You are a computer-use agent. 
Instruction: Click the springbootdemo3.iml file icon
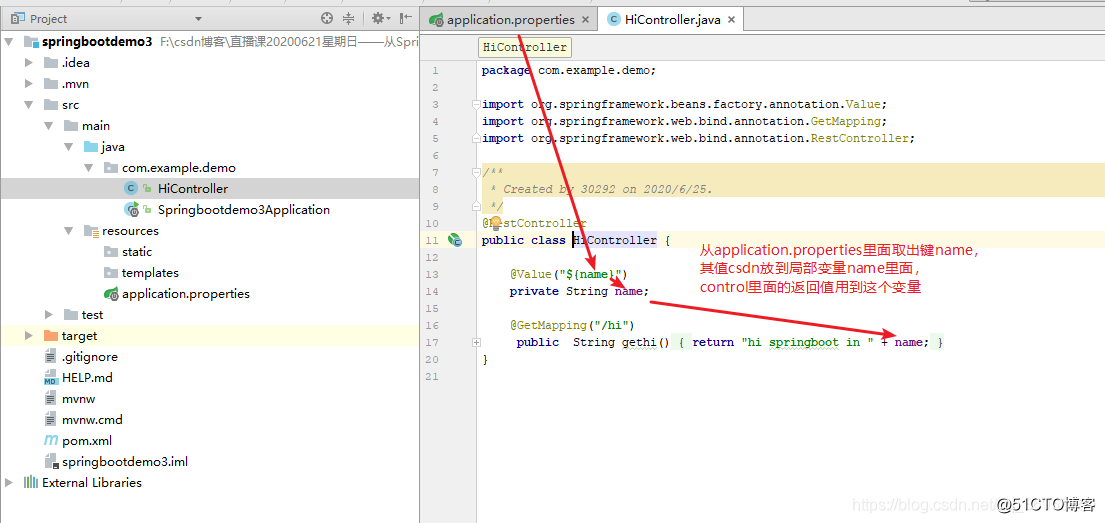[51, 462]
